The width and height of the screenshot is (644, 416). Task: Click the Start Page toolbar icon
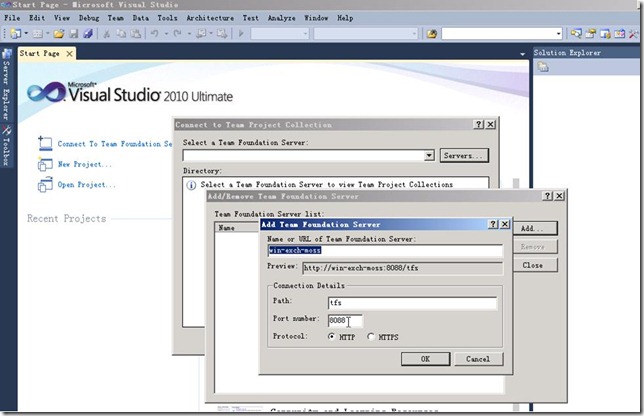point(619,34)
